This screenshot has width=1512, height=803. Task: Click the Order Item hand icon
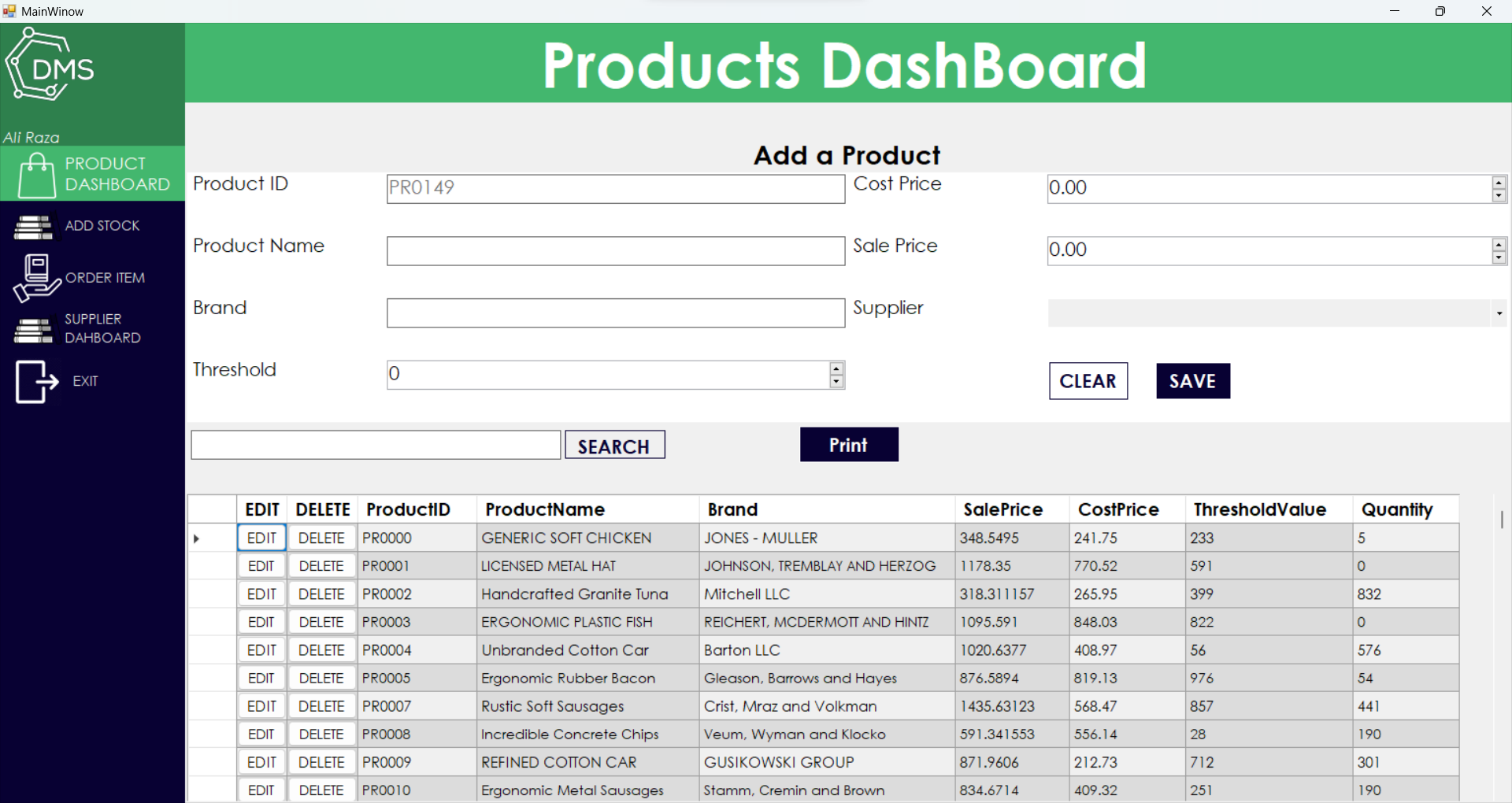coord(36,278)
